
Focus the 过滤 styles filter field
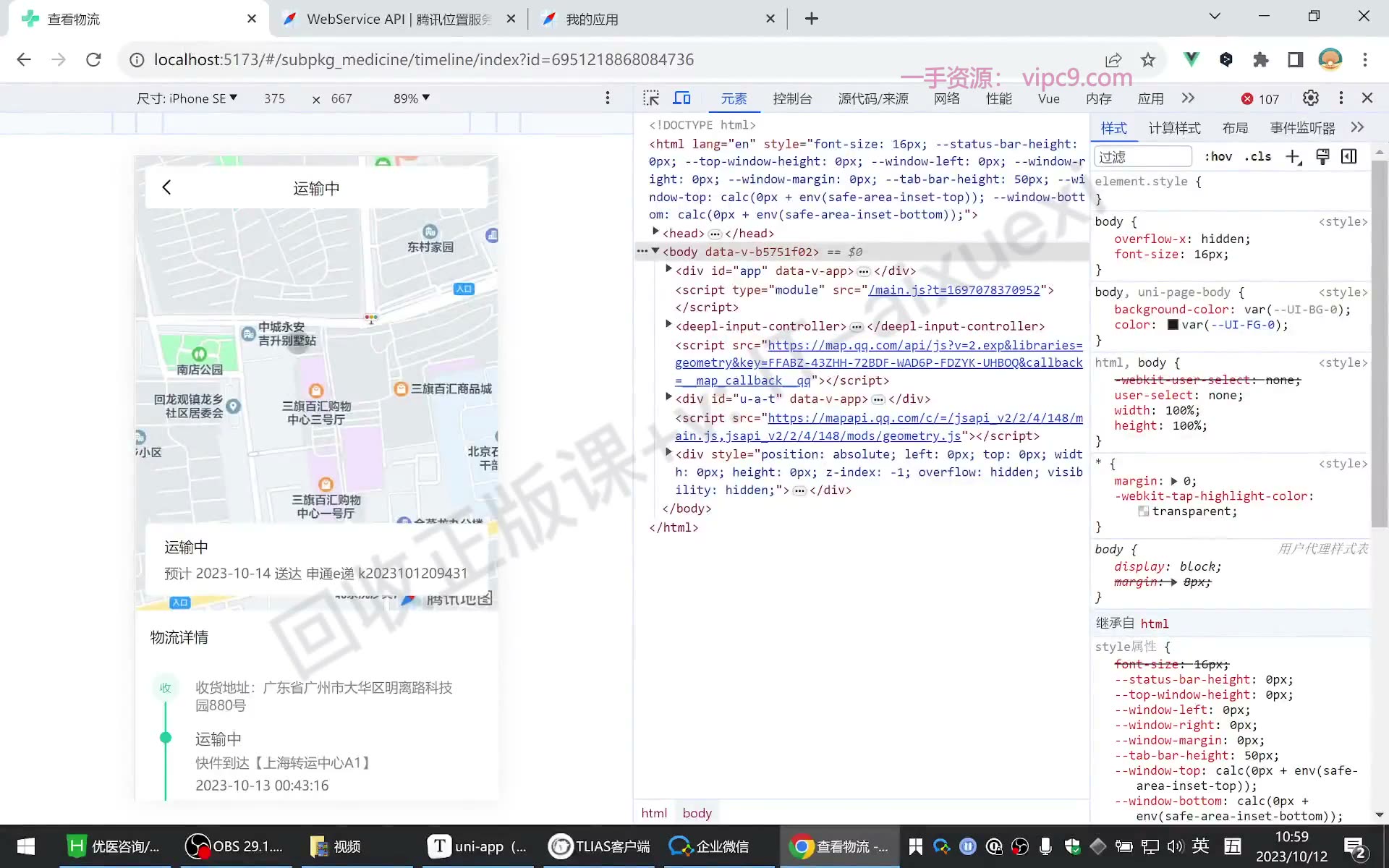click(1142, 156)
